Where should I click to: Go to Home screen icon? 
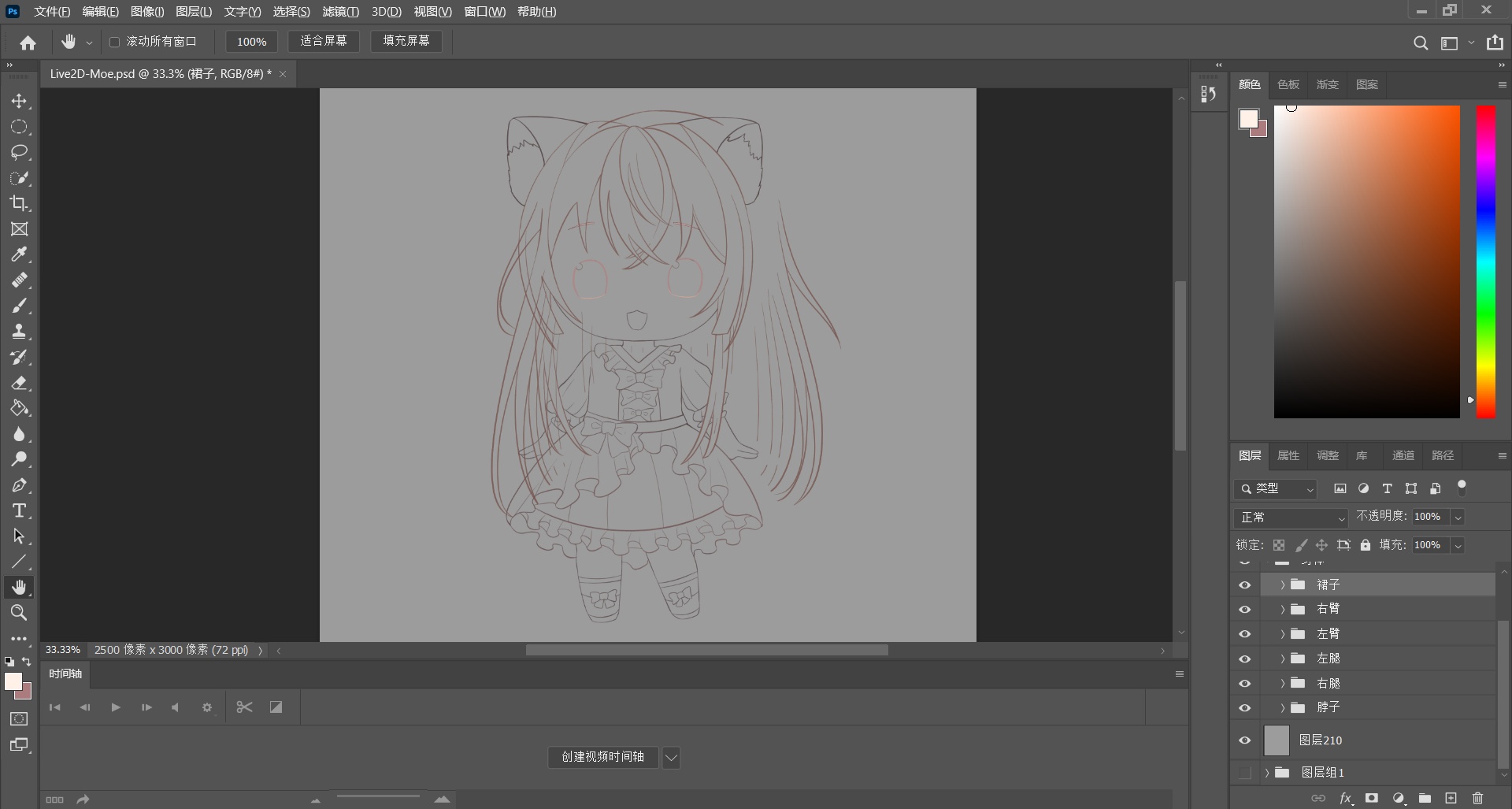(28, 43)
